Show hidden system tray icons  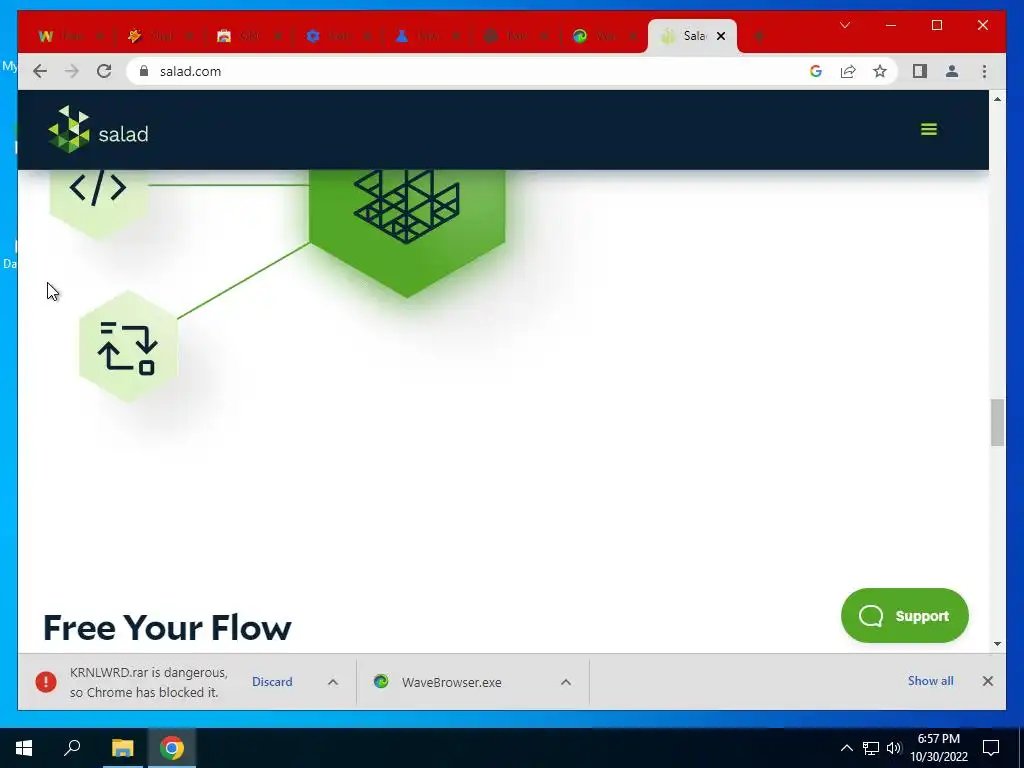pos(846,748)
